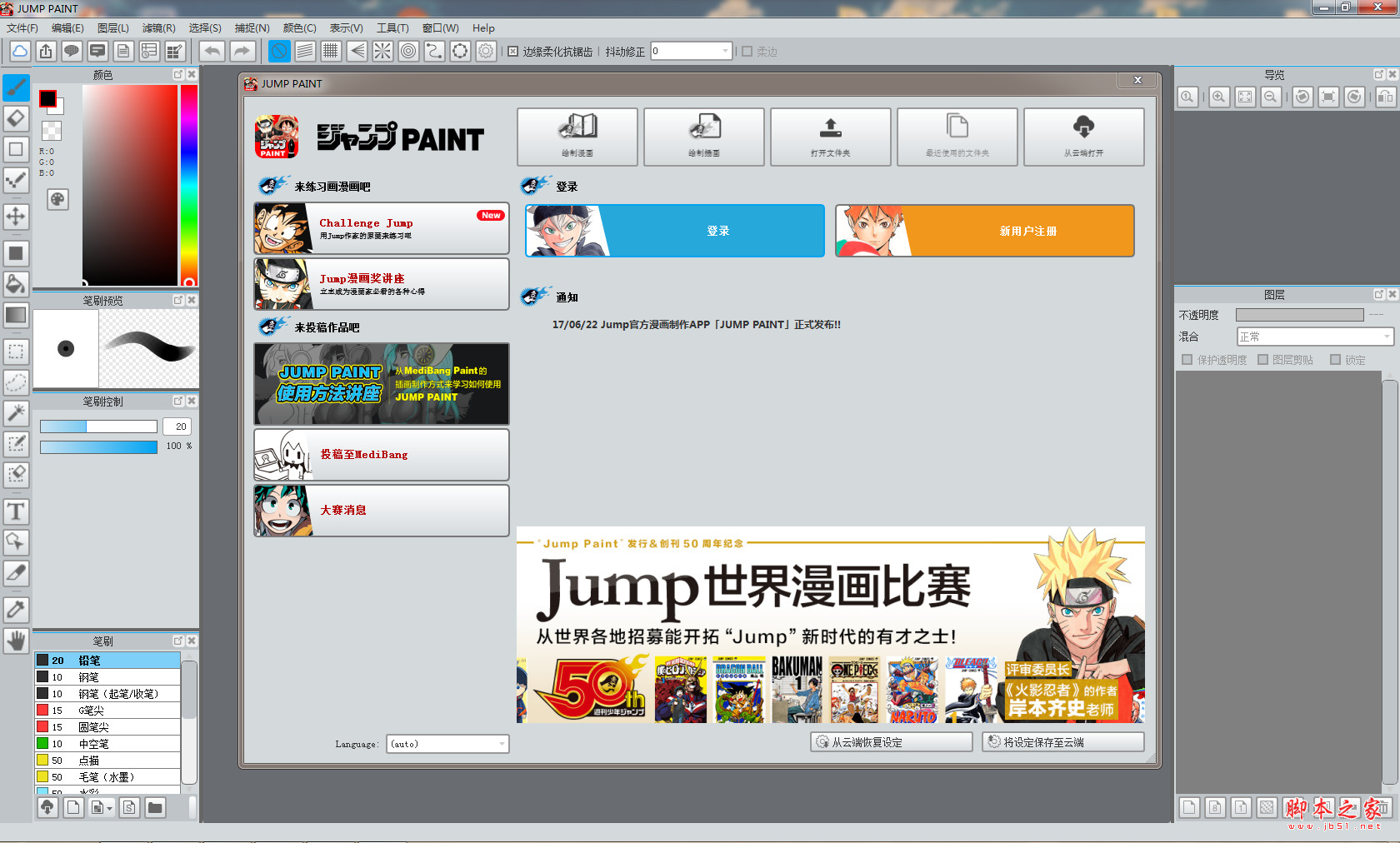Click the flip view icon in navigator

click(1385, 97)
